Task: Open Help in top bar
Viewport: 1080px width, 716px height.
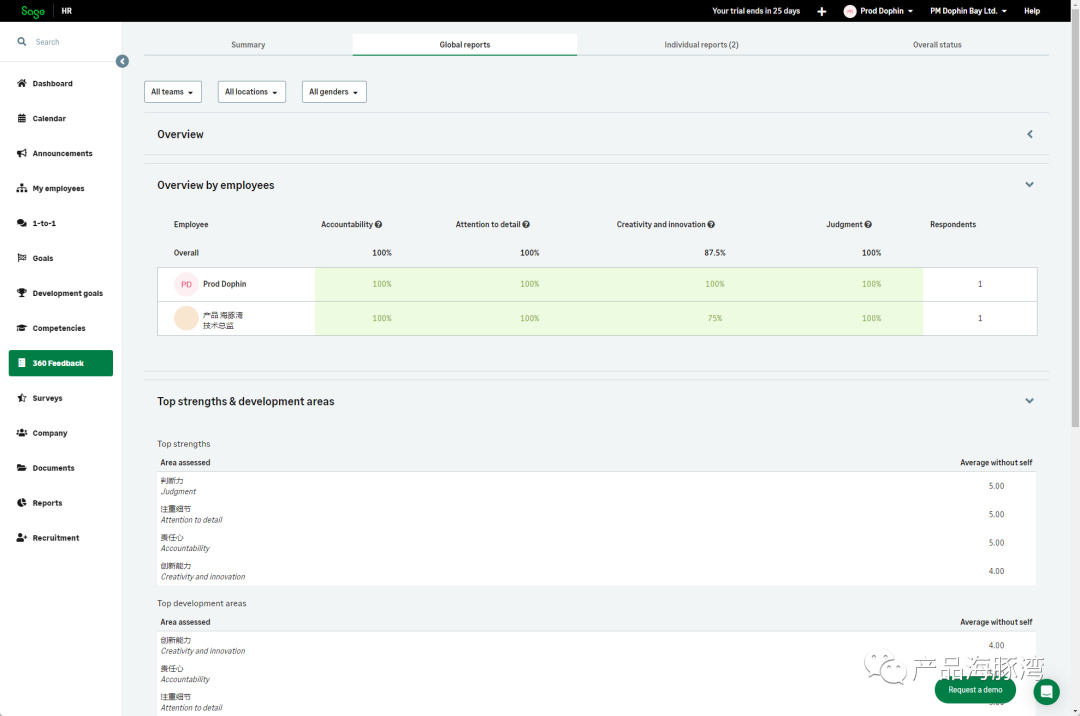Action: (x=1032, y=11)
